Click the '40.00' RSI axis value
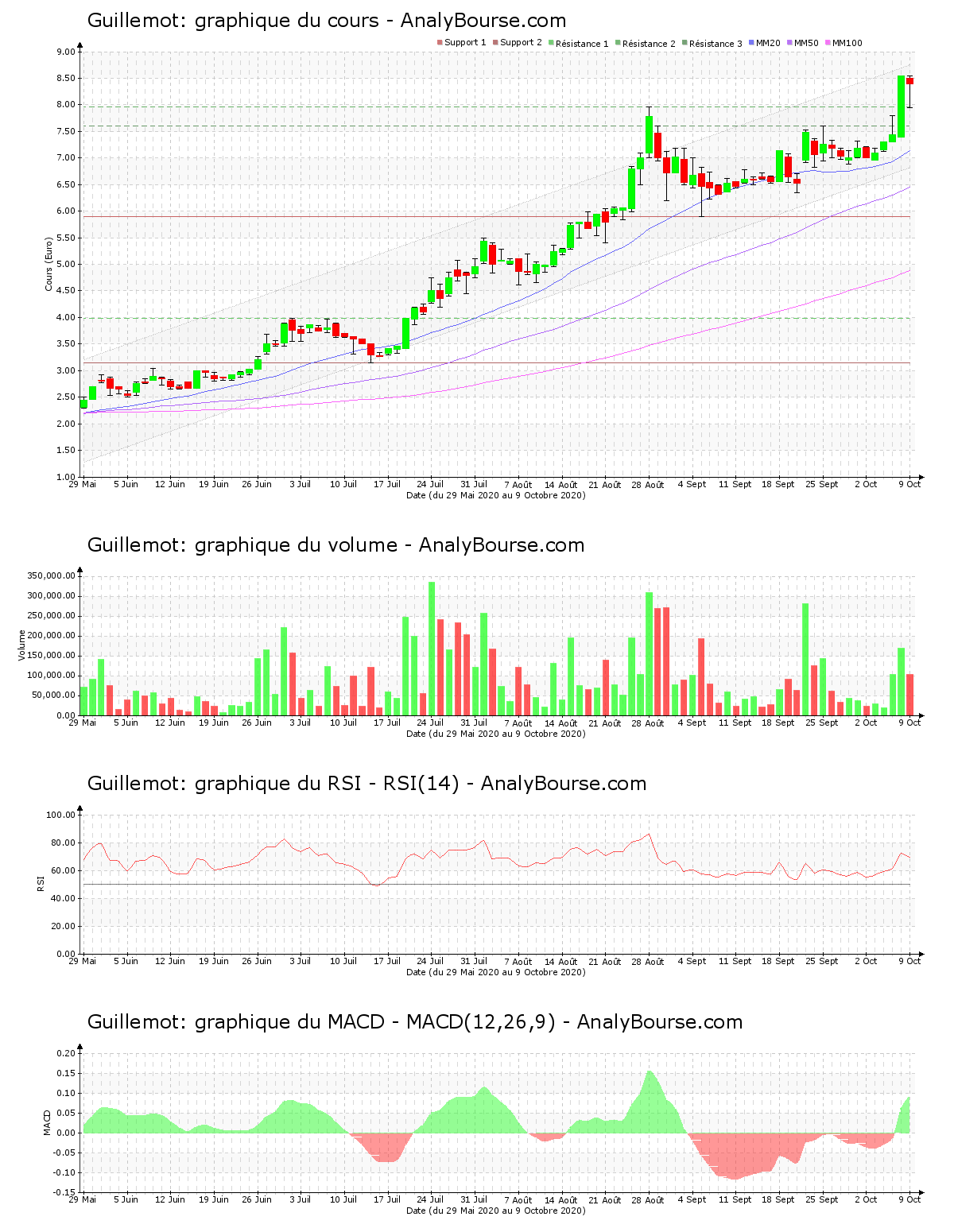This screenshot has width=954, height=1232. pos(63,898)
